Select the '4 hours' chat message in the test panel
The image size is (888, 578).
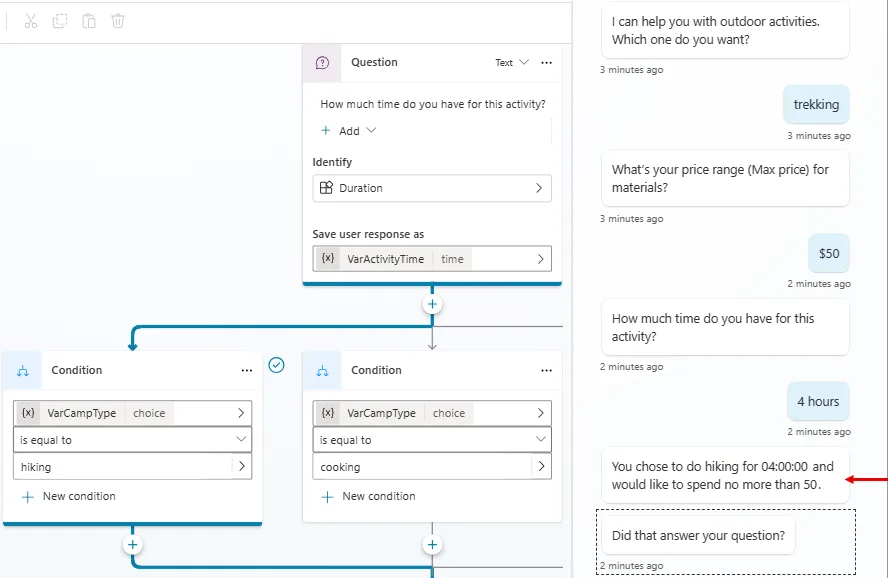[x=818, y=401]
